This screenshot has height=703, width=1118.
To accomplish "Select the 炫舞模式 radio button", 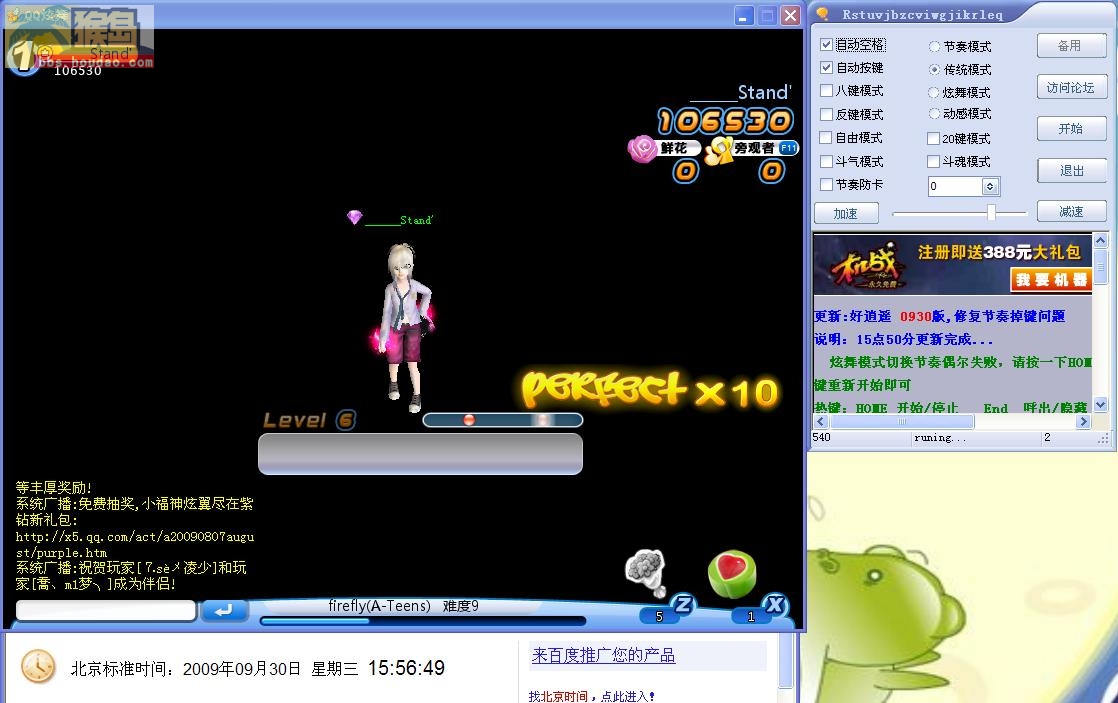I will tap(933, 93).
